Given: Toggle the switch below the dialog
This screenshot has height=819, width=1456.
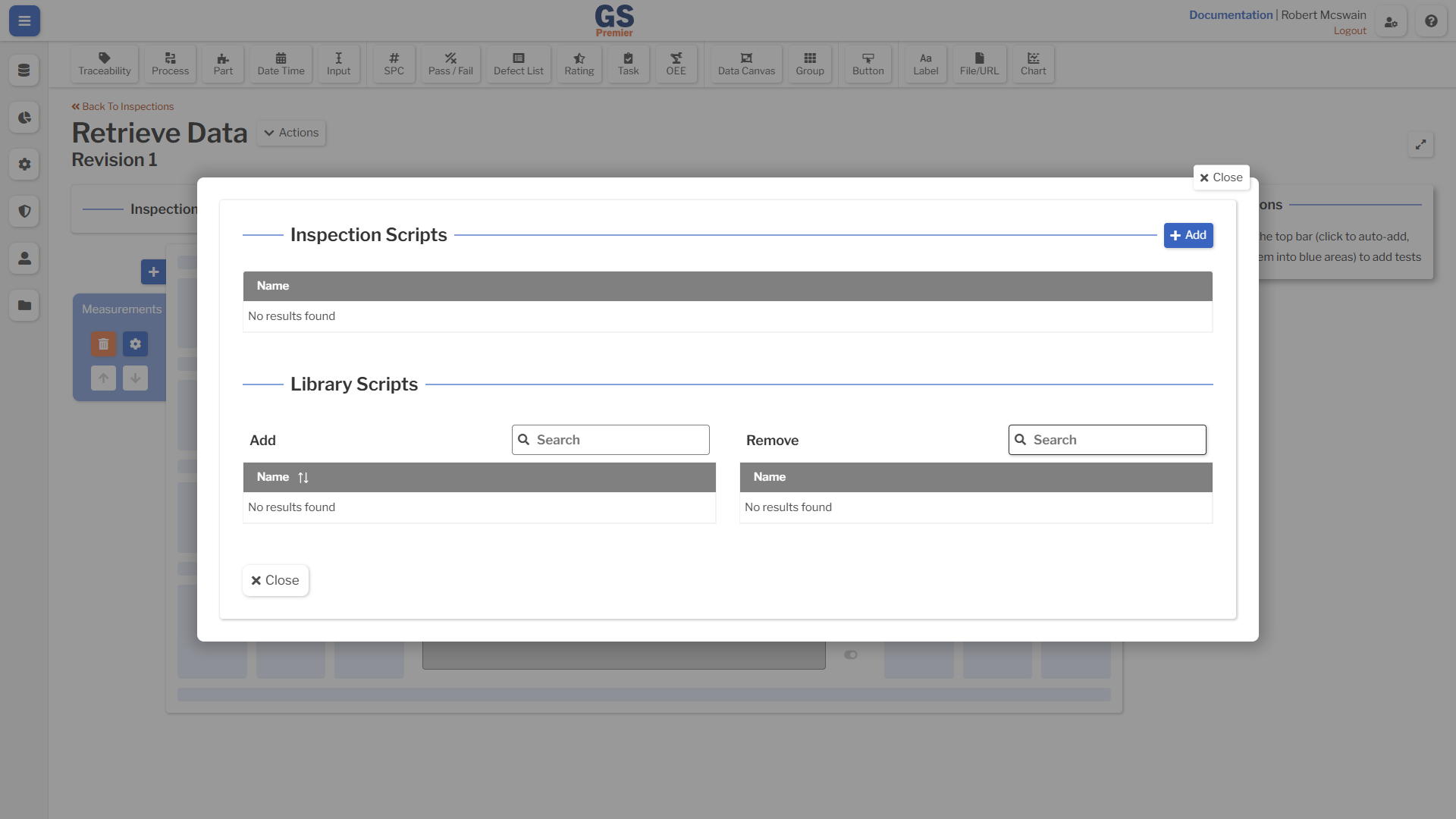Looking at the screenshot, I should click(851, 655).
